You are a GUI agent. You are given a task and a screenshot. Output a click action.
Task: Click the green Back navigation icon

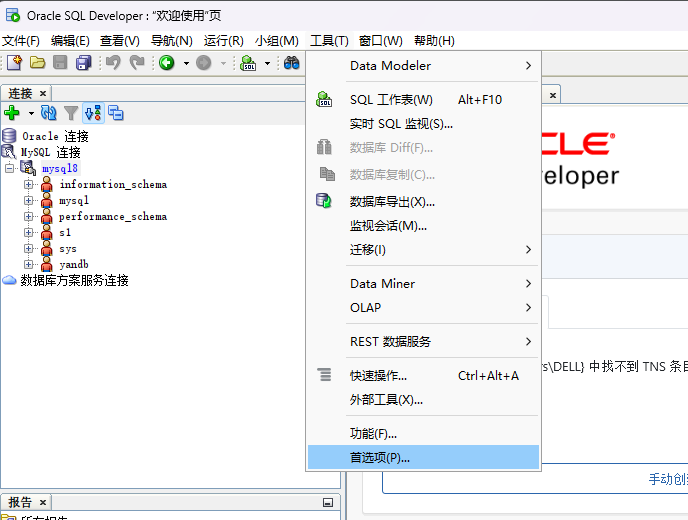click(167, 63)
